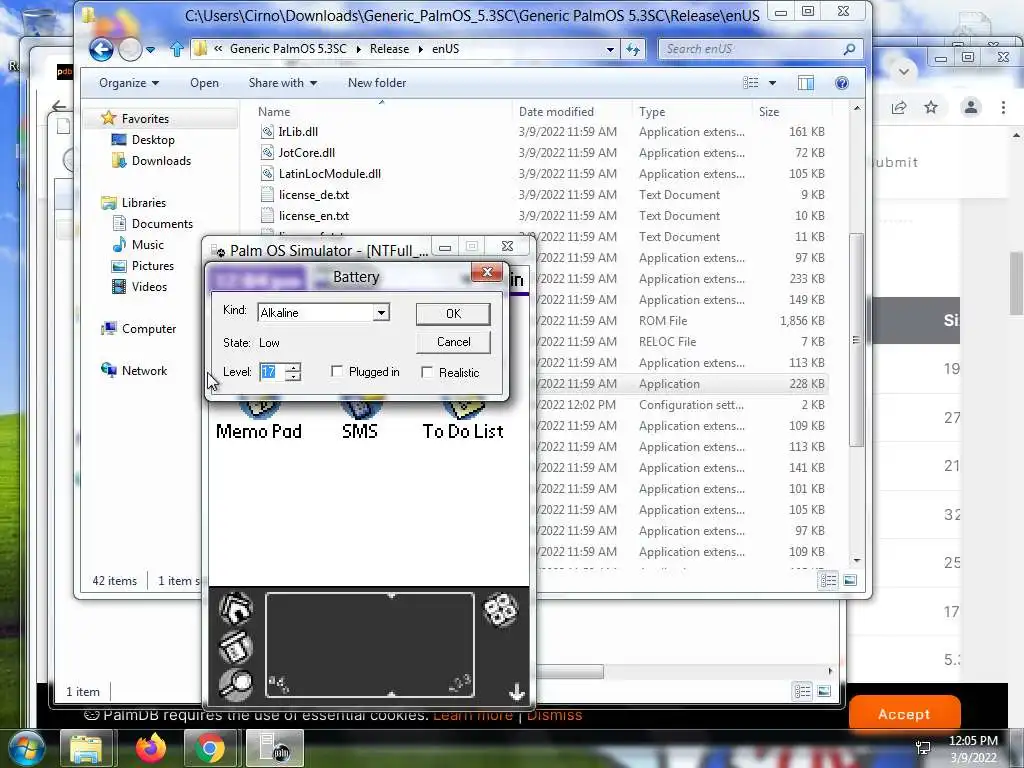The width and height of the screenshot is (1024, 768).
Task: Click the Explorer vertical scrollbar thumb
Action: [856, 340]
